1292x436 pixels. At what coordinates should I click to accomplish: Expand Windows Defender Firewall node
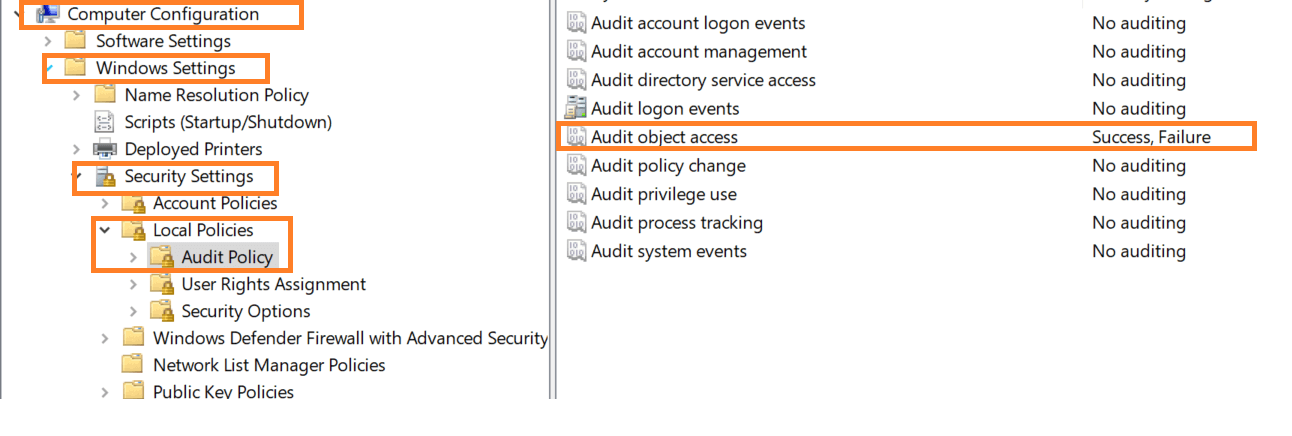[x=104, y=338]
